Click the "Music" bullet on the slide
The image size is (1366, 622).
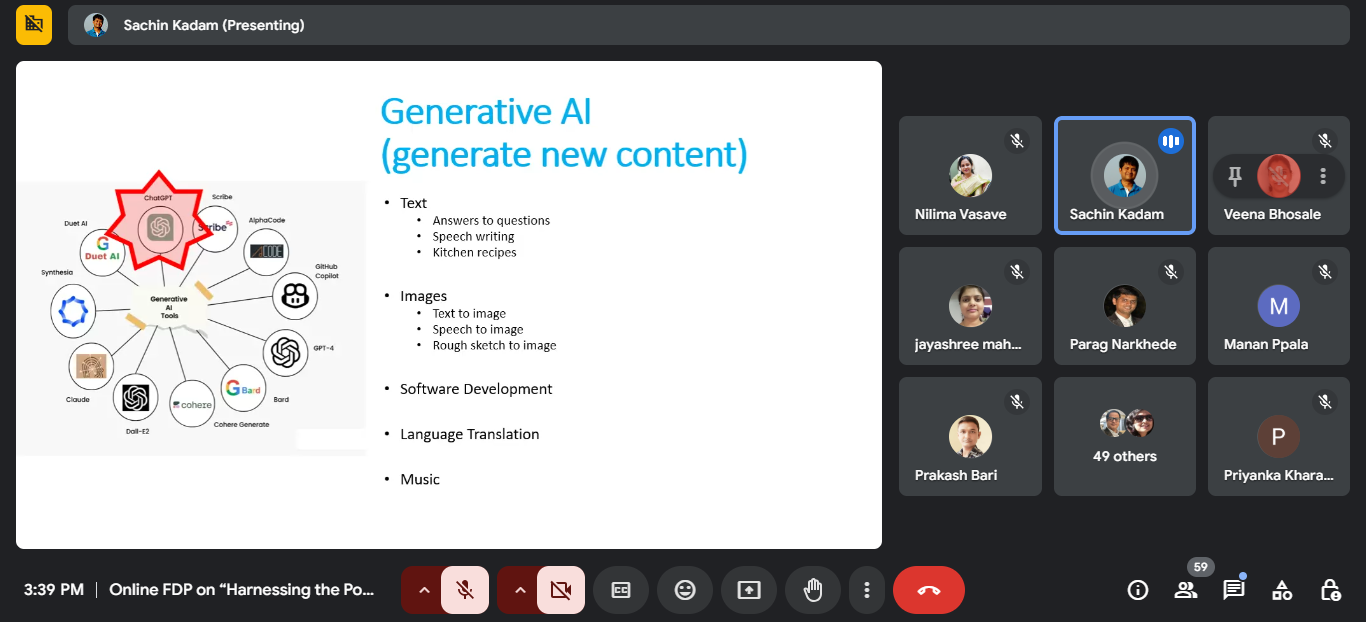tap(420, 479)
